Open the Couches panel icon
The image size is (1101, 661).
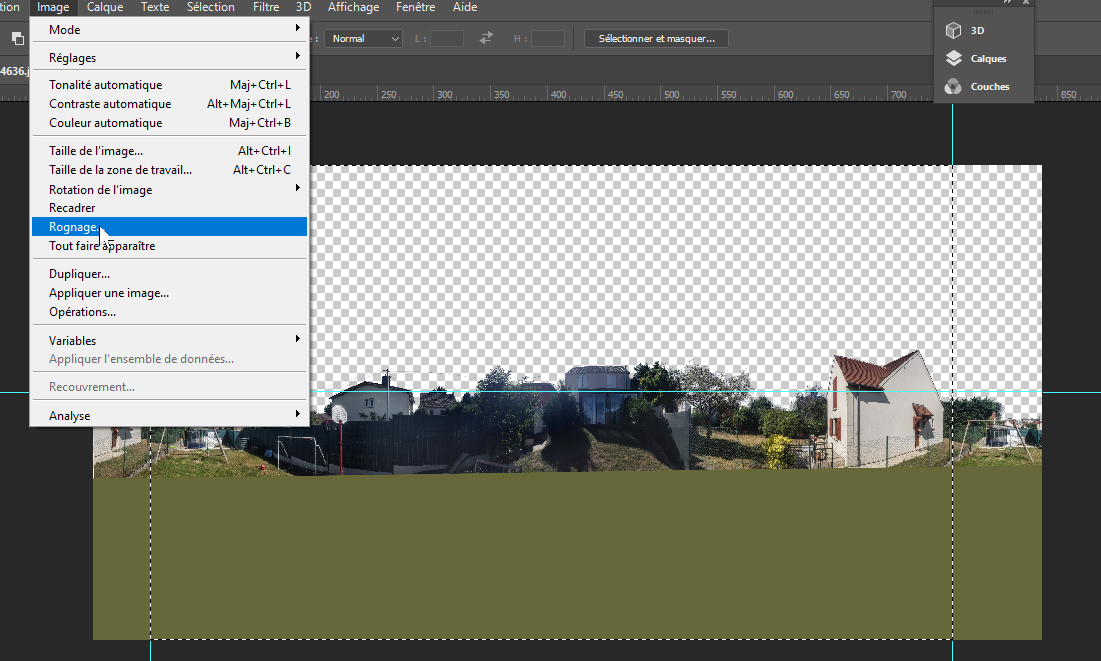point(954,87)
